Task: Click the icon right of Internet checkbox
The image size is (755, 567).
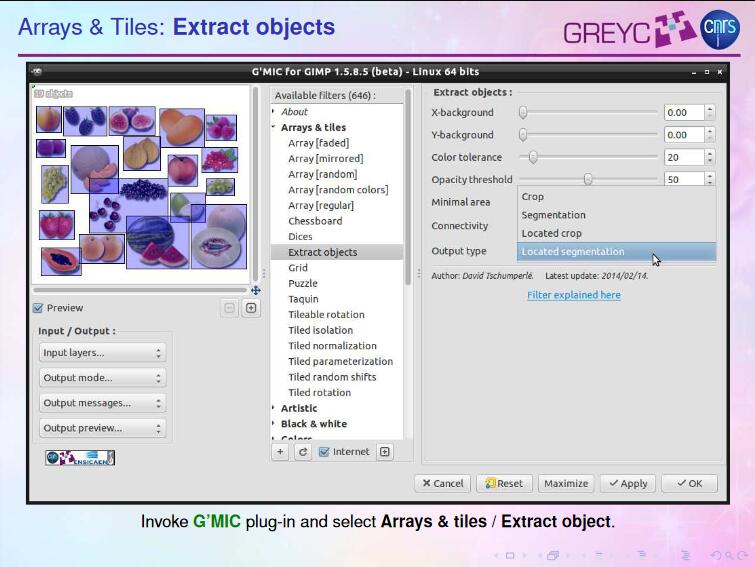Action: point(384,452)
